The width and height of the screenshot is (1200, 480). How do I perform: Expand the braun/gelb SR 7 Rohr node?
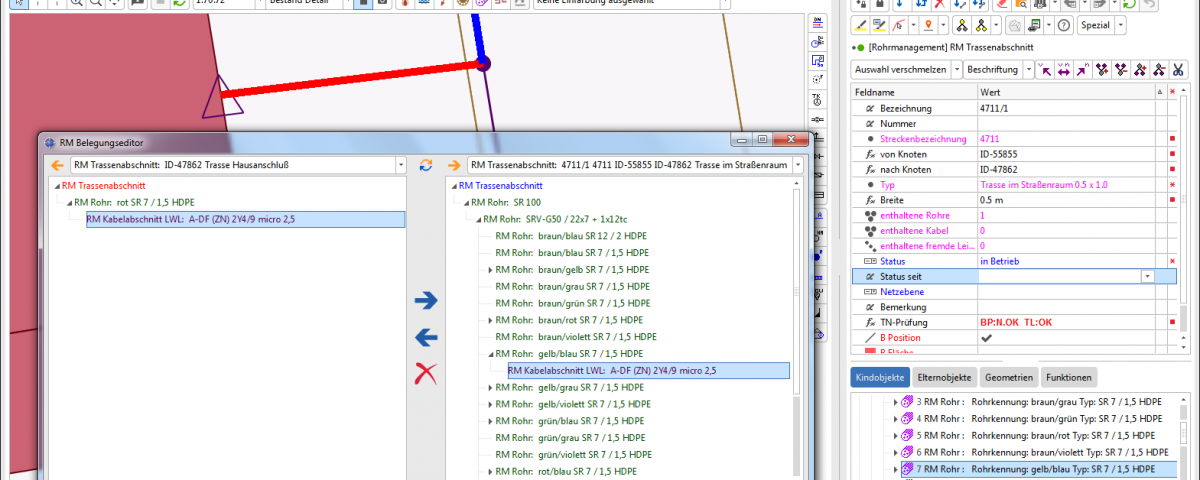490,270
